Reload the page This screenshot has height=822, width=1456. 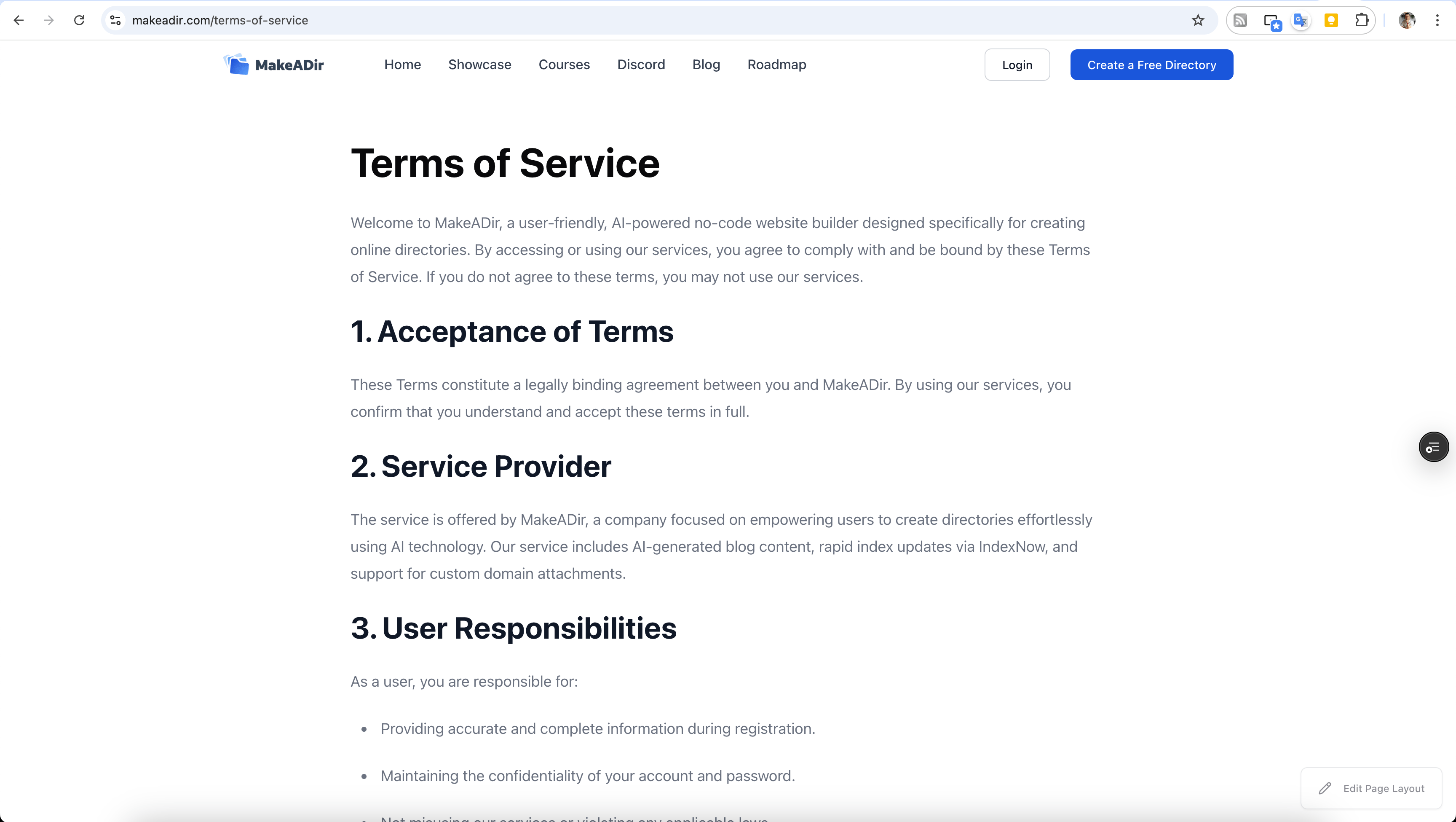[x=79, y=20]
